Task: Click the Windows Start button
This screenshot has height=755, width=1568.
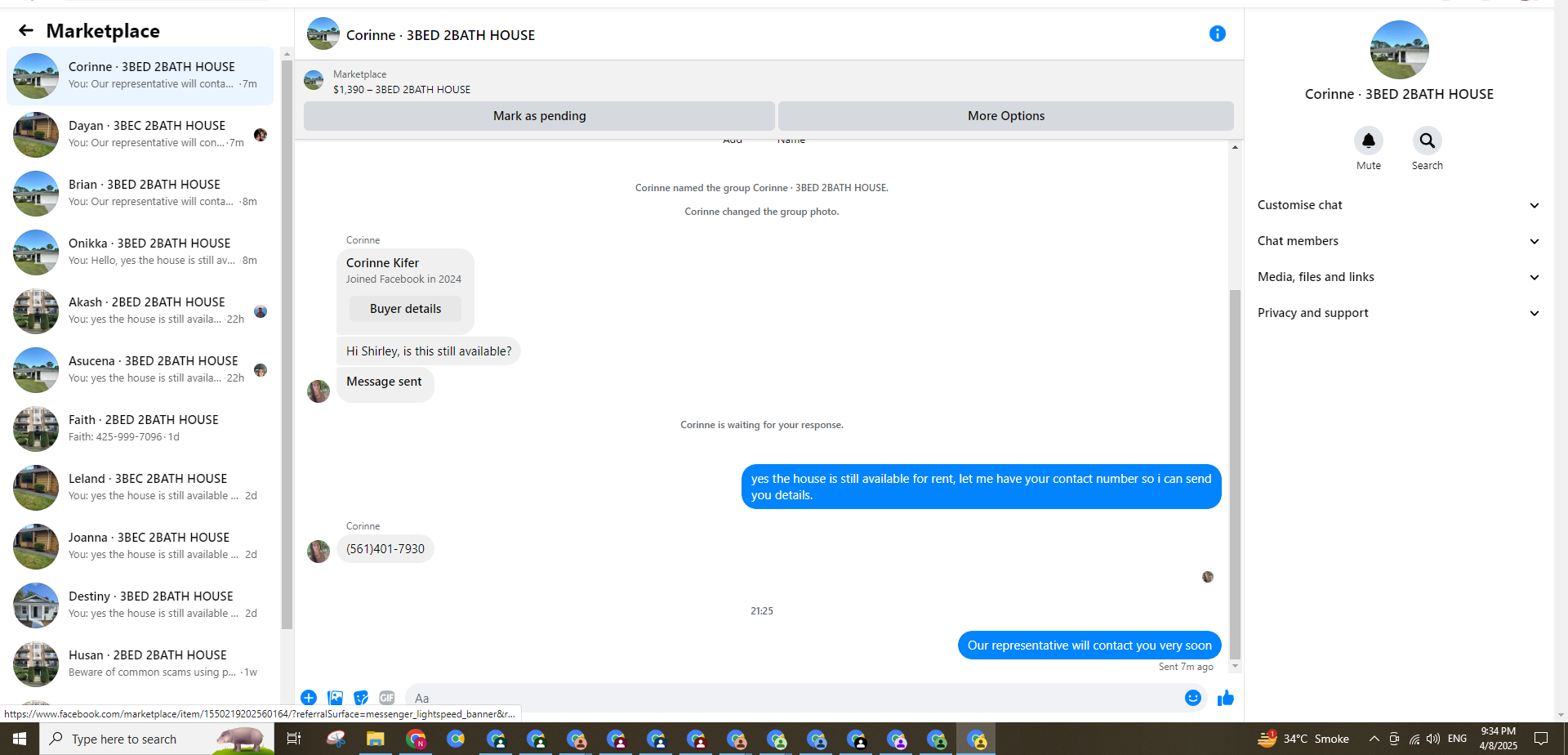Action: click(x=20, y=739)
